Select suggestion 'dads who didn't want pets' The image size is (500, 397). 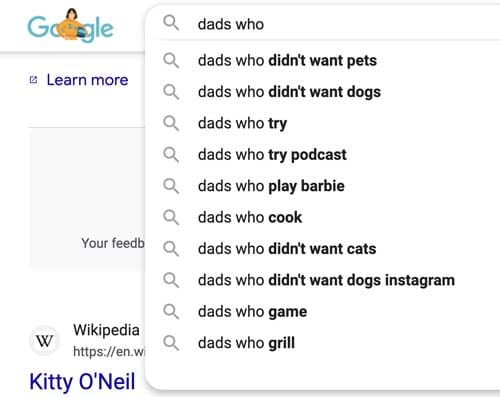coord(322,61)
